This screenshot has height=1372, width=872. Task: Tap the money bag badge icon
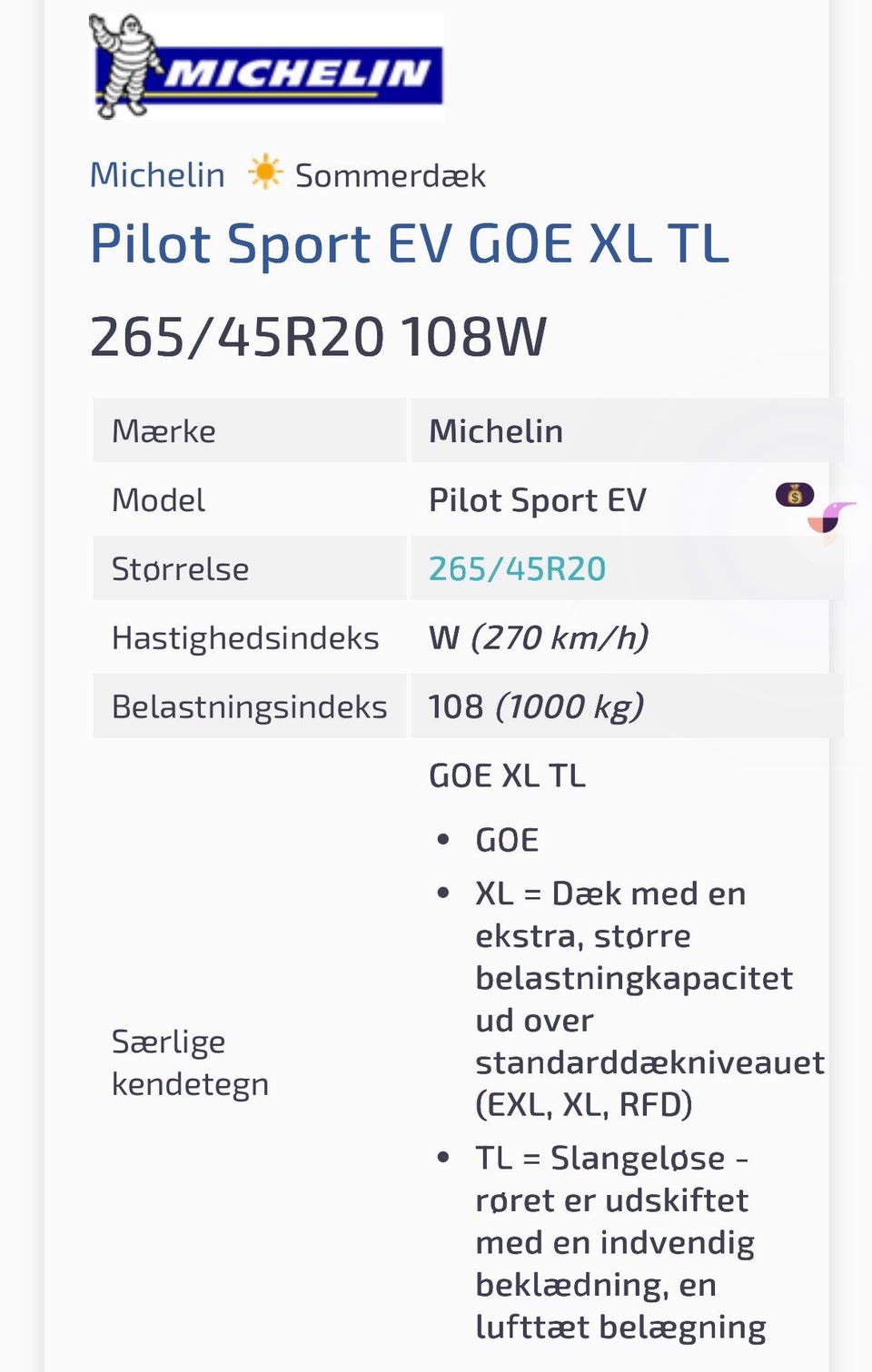tap(794, 495)
